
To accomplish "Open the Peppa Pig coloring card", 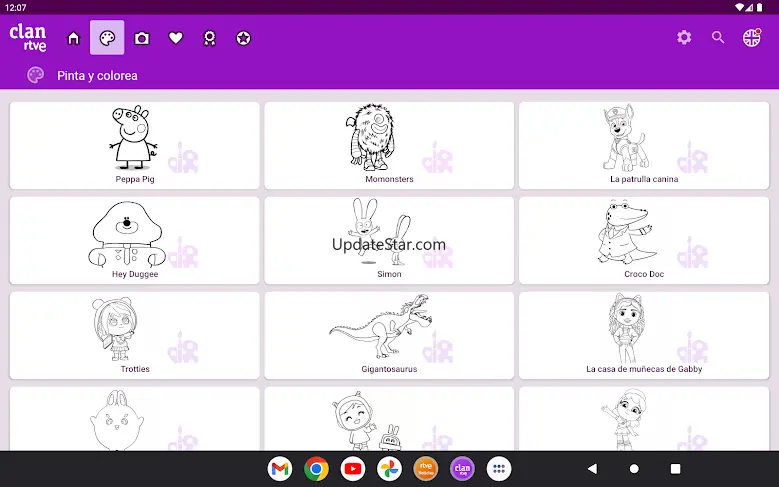I will click(x=135, y=146).
